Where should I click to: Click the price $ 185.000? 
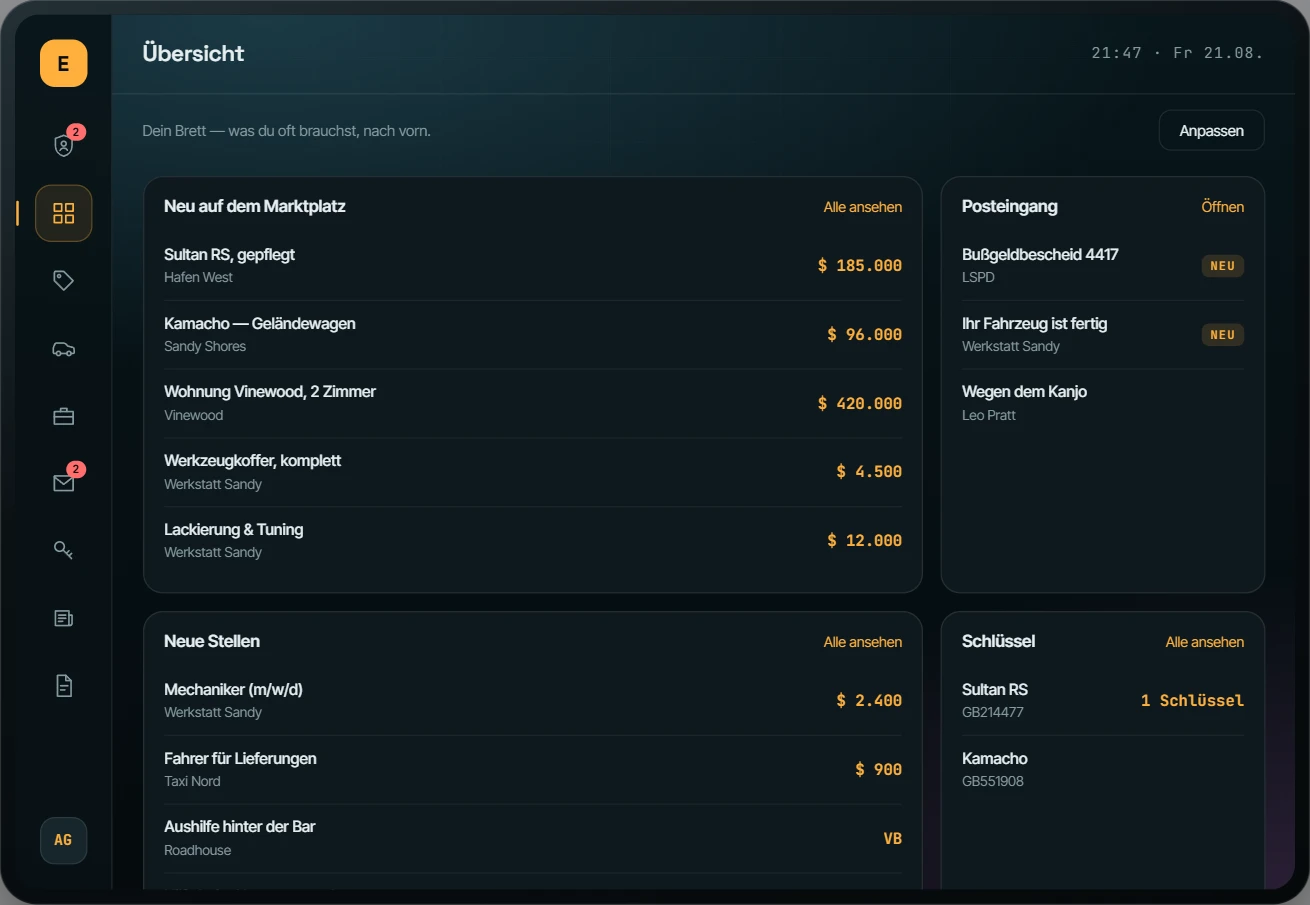pos(860,266)
